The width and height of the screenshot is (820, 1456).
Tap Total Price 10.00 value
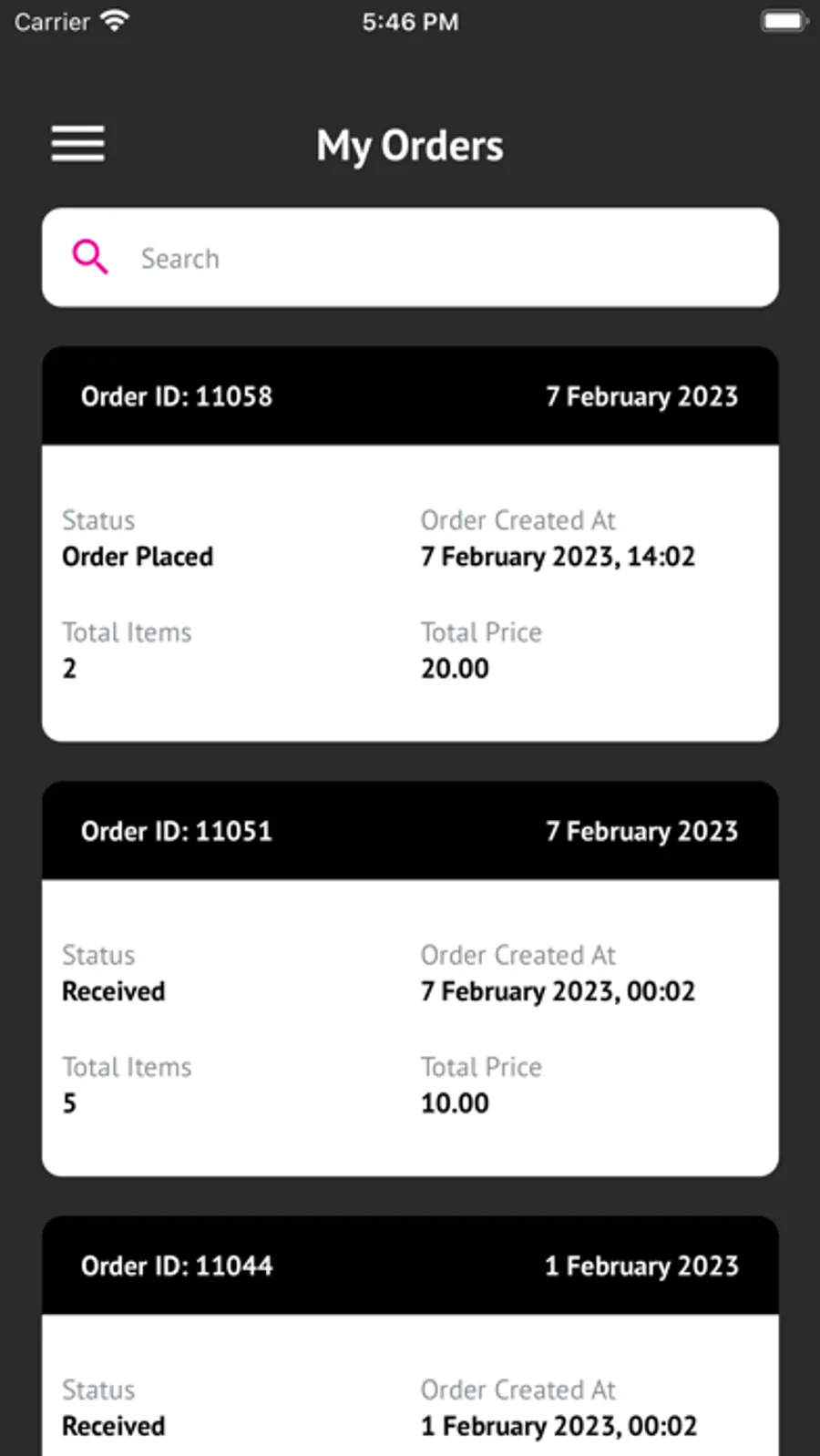pos(455,1103)
